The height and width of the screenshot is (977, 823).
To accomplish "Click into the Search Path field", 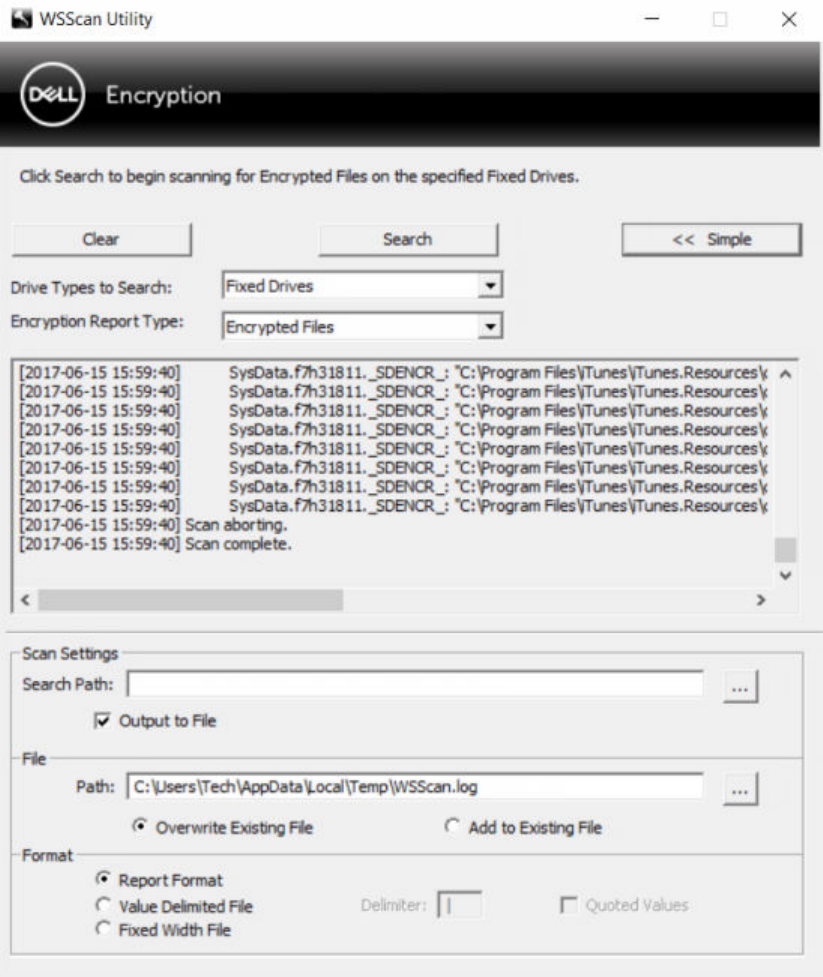I will click(416, 685).
